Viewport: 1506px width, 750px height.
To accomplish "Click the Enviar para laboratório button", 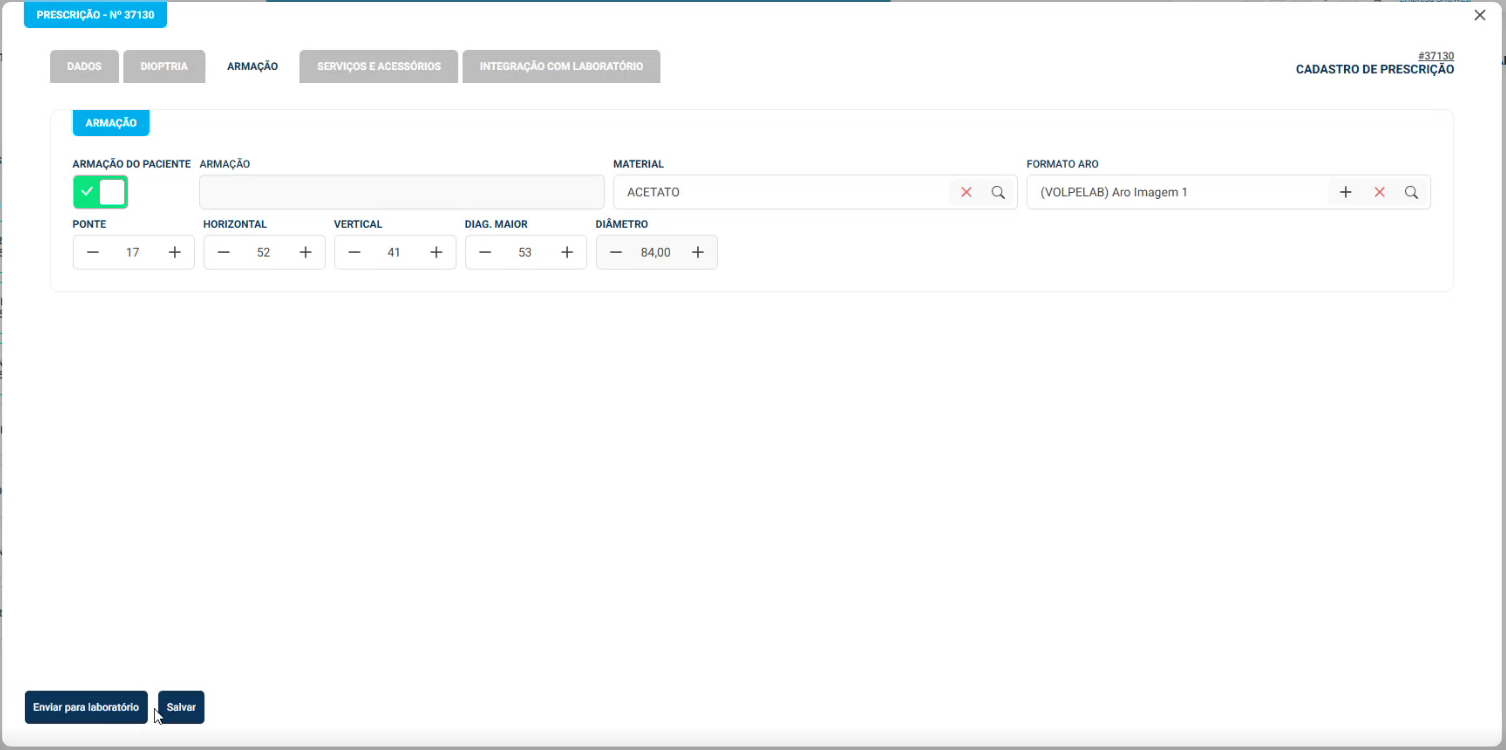I will pyautogui.click(x=86, y=707).
